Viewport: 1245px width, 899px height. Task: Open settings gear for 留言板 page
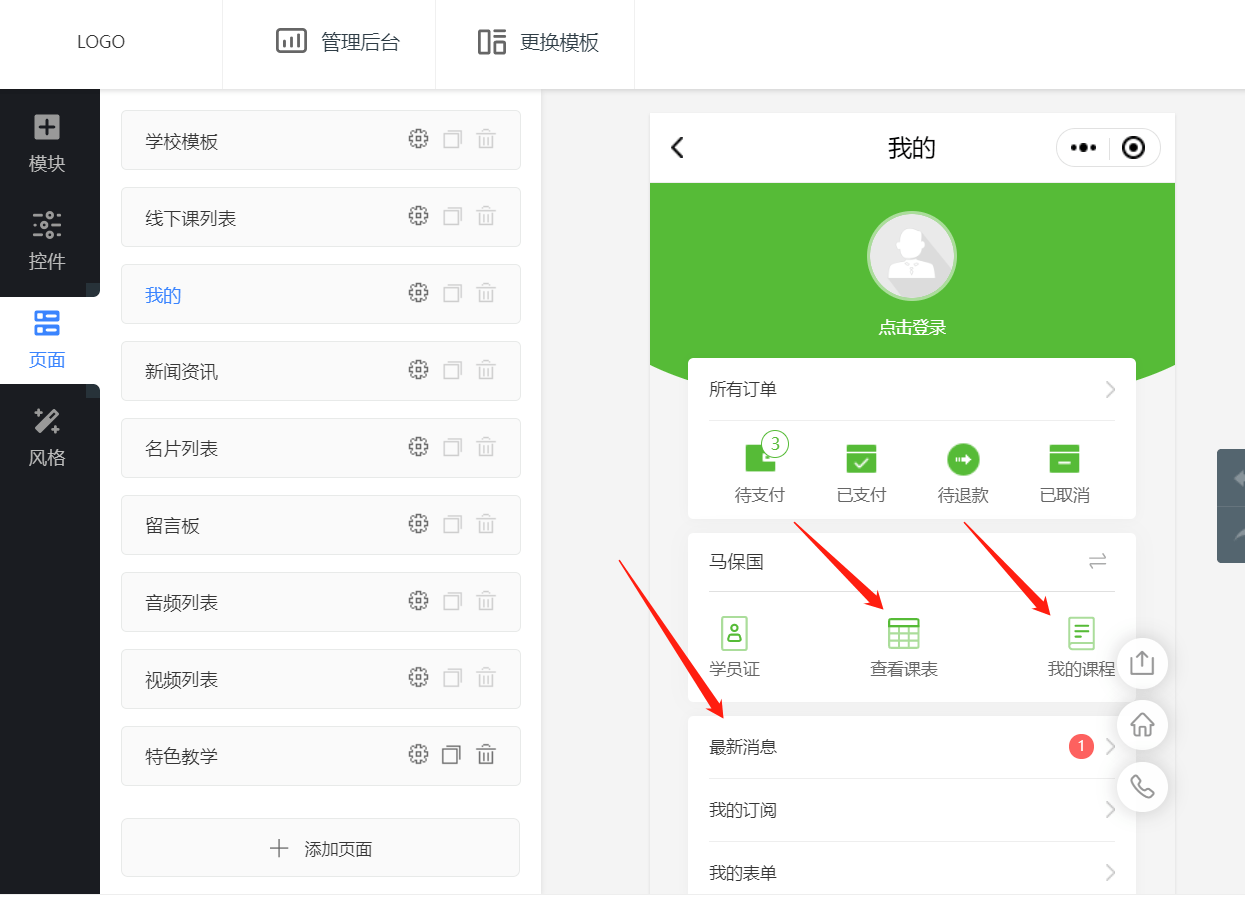click(x=418, y=524)
